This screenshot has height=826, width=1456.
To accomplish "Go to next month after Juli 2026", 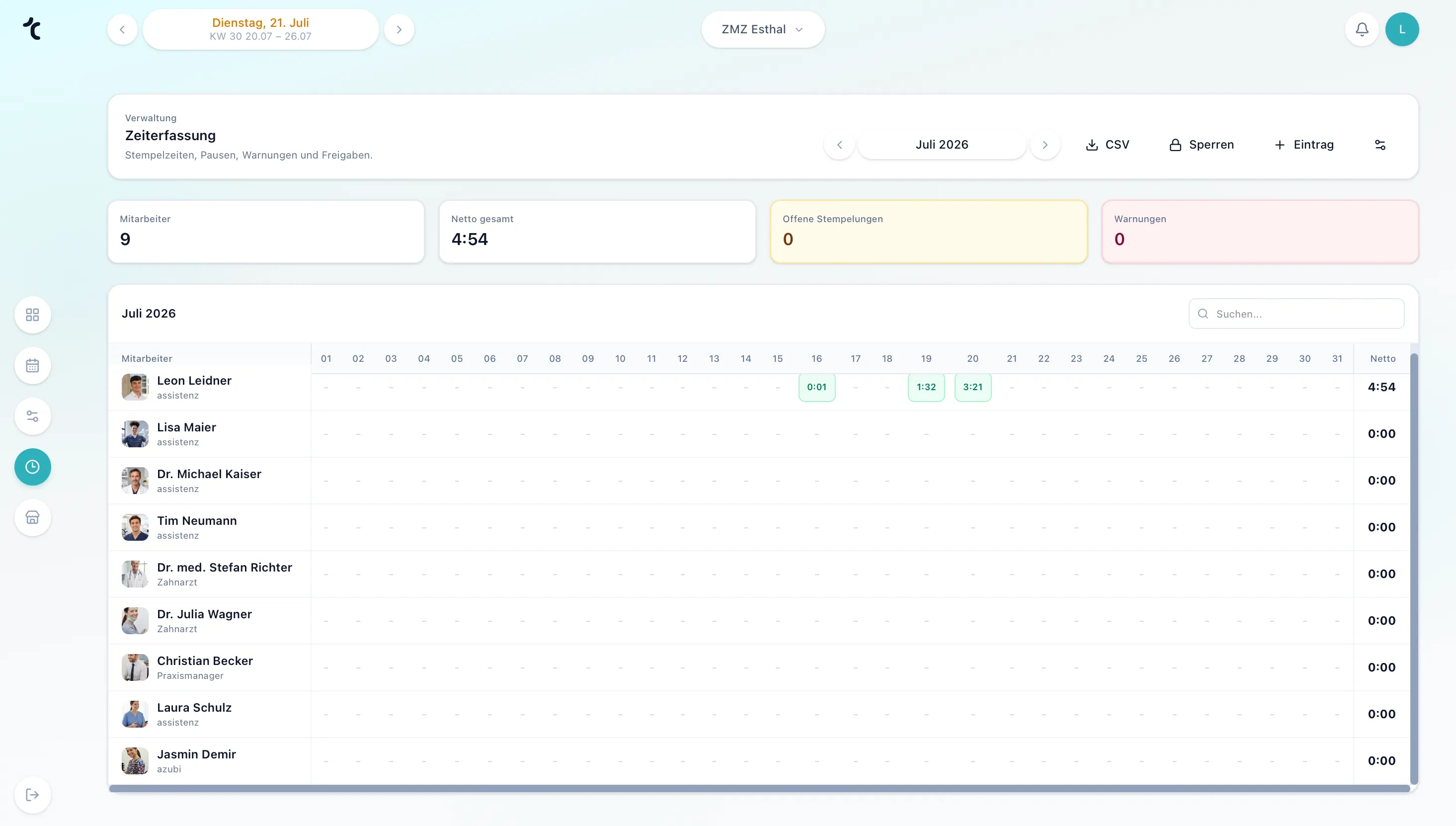I will pyautogui.click(x=1045, y=145).
